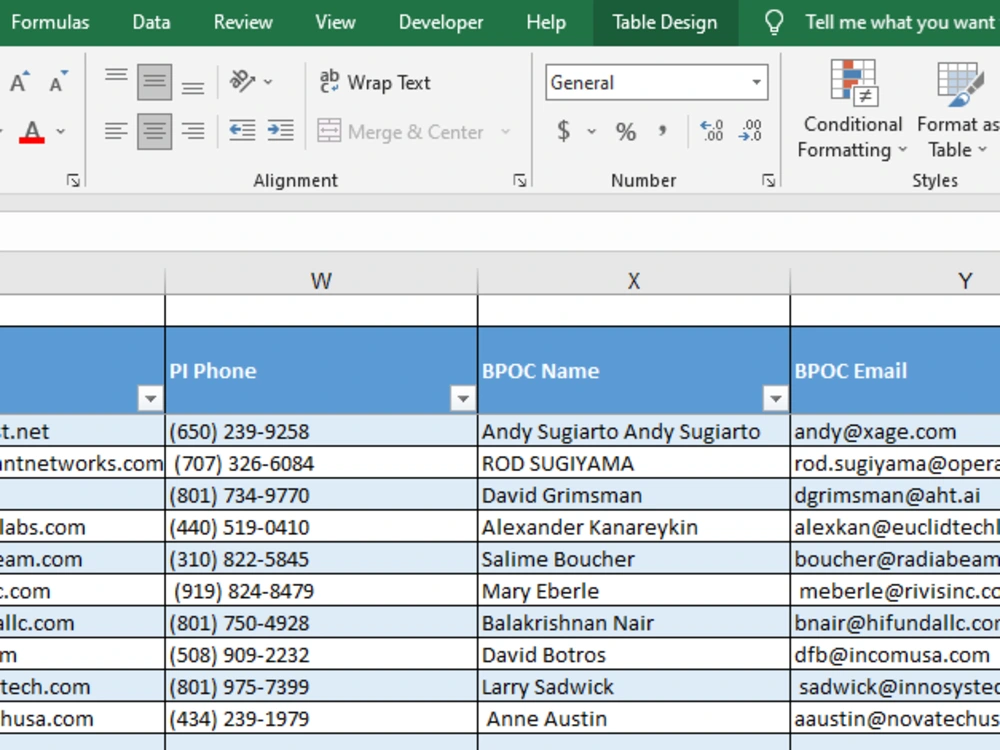
Task: Open Accounting format dropdown arrow
Action: click(x=592, y=131)
